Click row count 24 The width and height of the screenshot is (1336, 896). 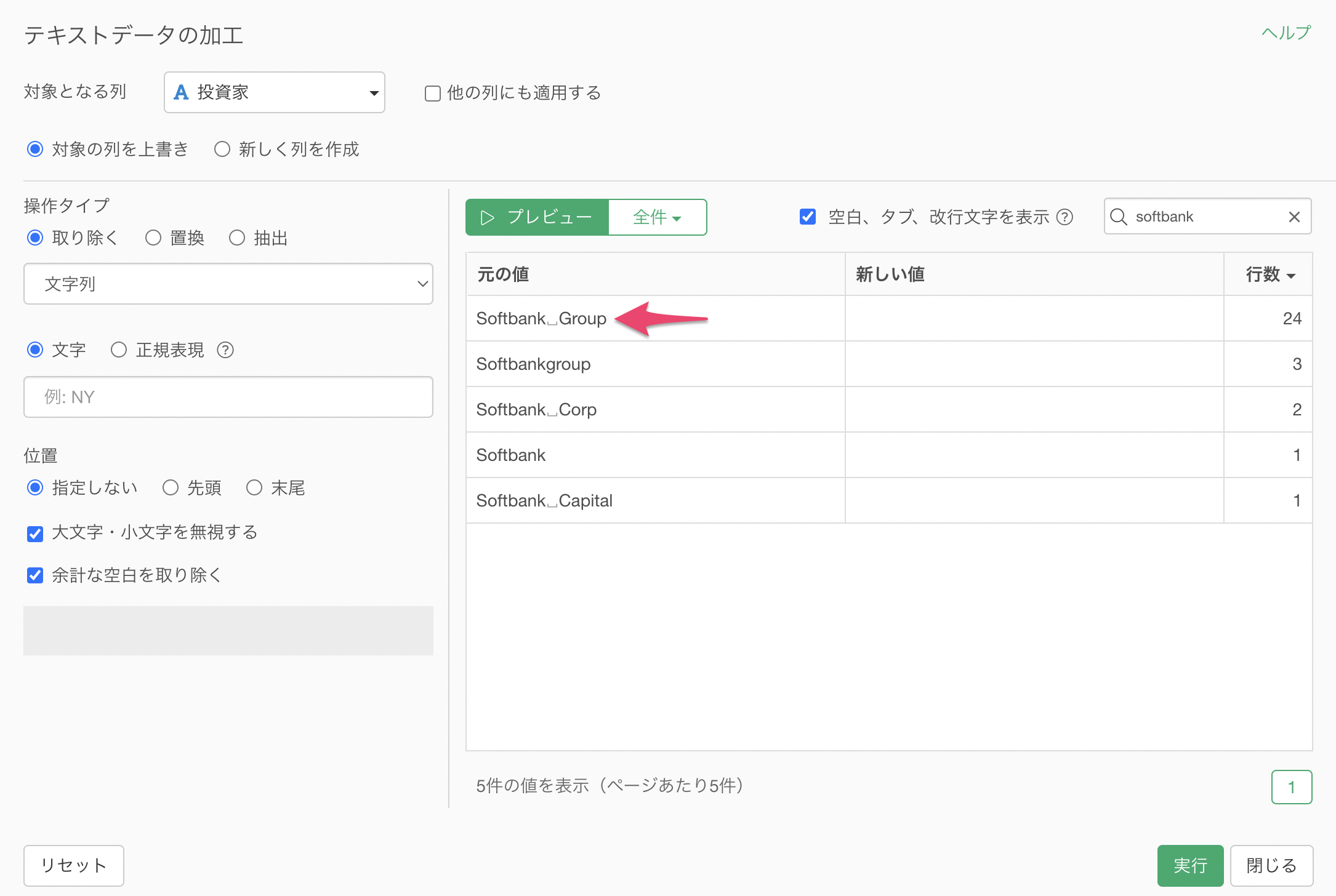[1292, 319]
